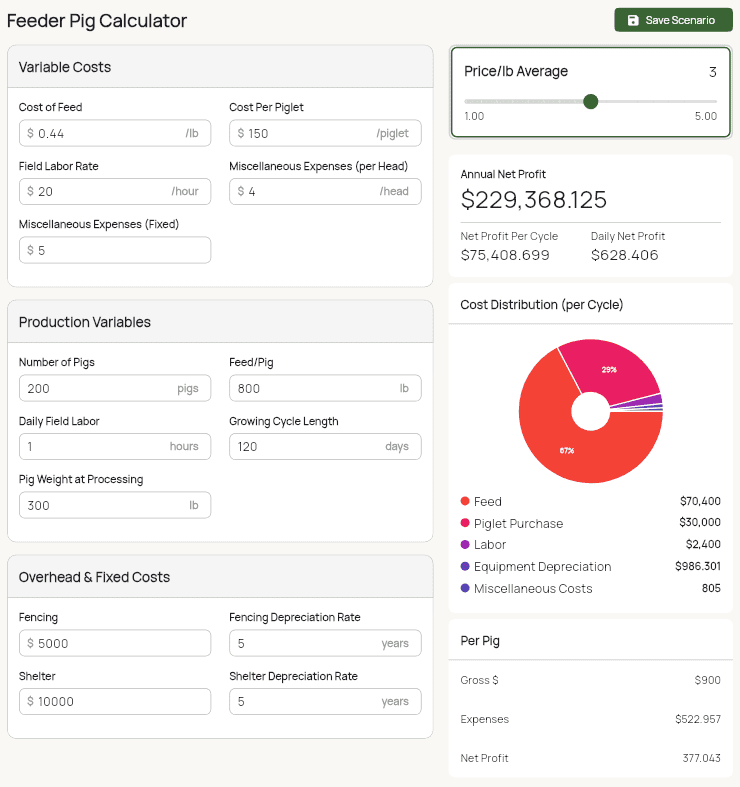This screenshot has width=740, height=787.
Task: Click the Price/lb Average slider handle
Action: 590,101
